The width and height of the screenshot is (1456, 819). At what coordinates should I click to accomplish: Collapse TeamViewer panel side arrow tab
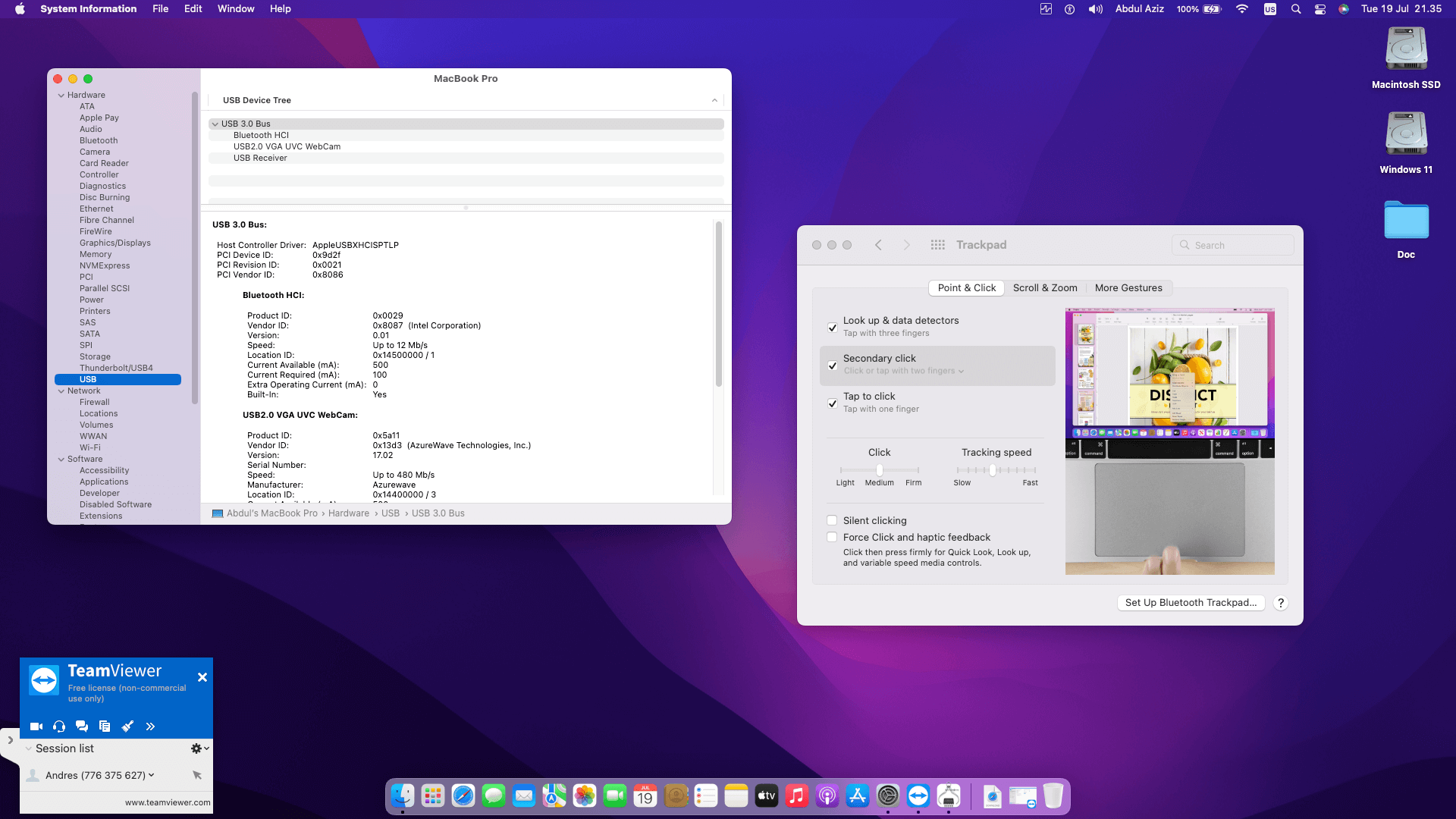10,740
